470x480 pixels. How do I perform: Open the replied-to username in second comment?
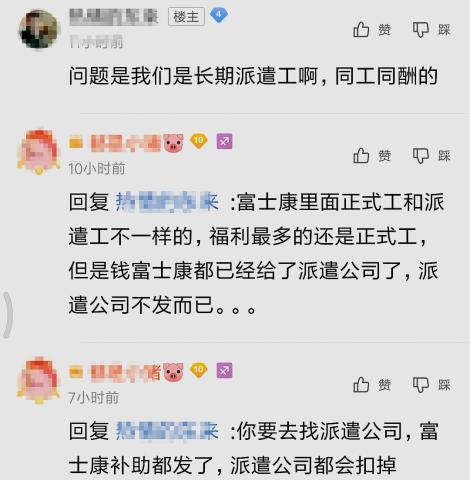pyautogui.click(x=167, y=201)
